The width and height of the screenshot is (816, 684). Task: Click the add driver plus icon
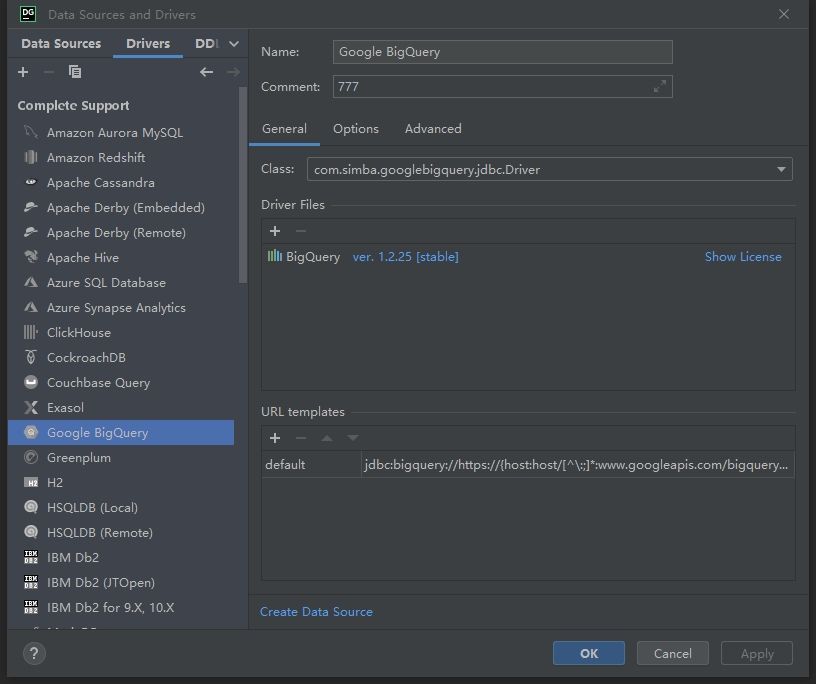(x=23, y=72)
